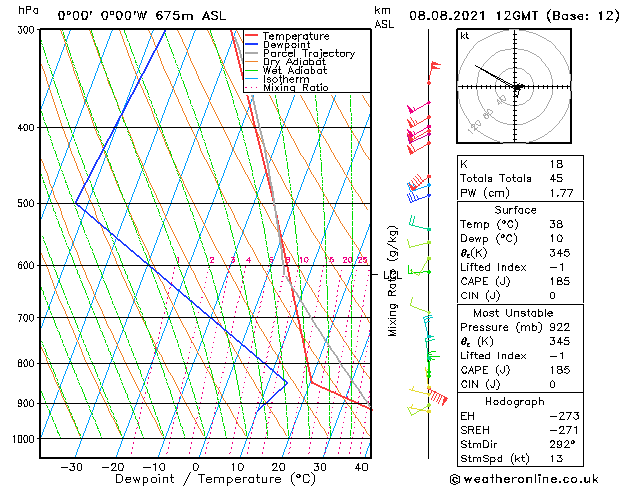Click the 600 hPa pressure label
Viewport: 629px width, 486px height.
point(28,265)
